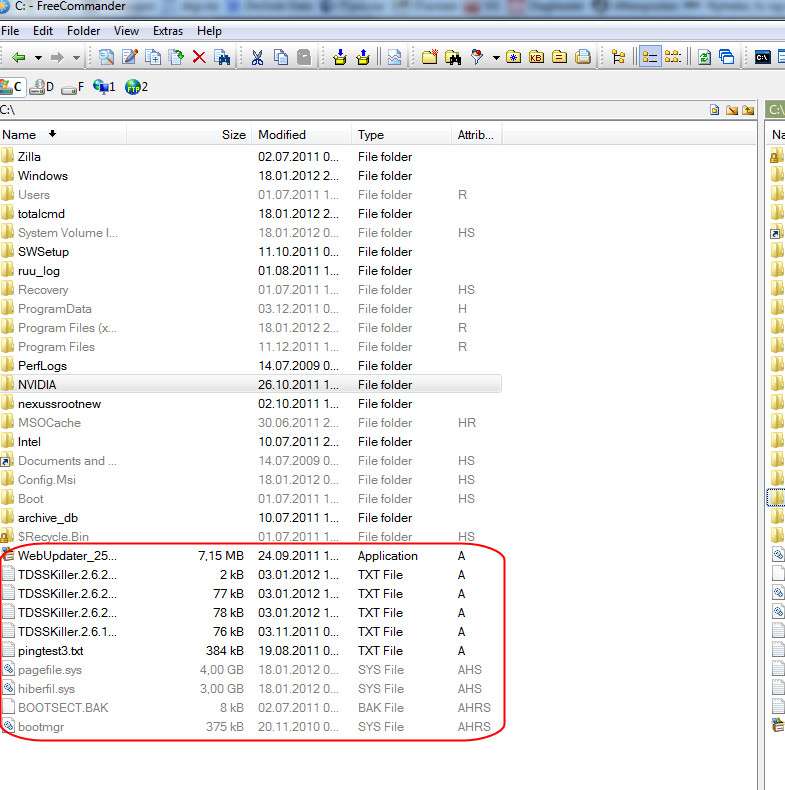Click the folder icon with blue asterisk

(513, 57)
